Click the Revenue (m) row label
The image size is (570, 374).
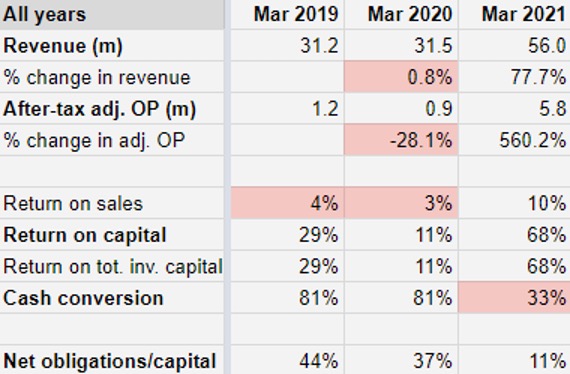tap(63, 46)
